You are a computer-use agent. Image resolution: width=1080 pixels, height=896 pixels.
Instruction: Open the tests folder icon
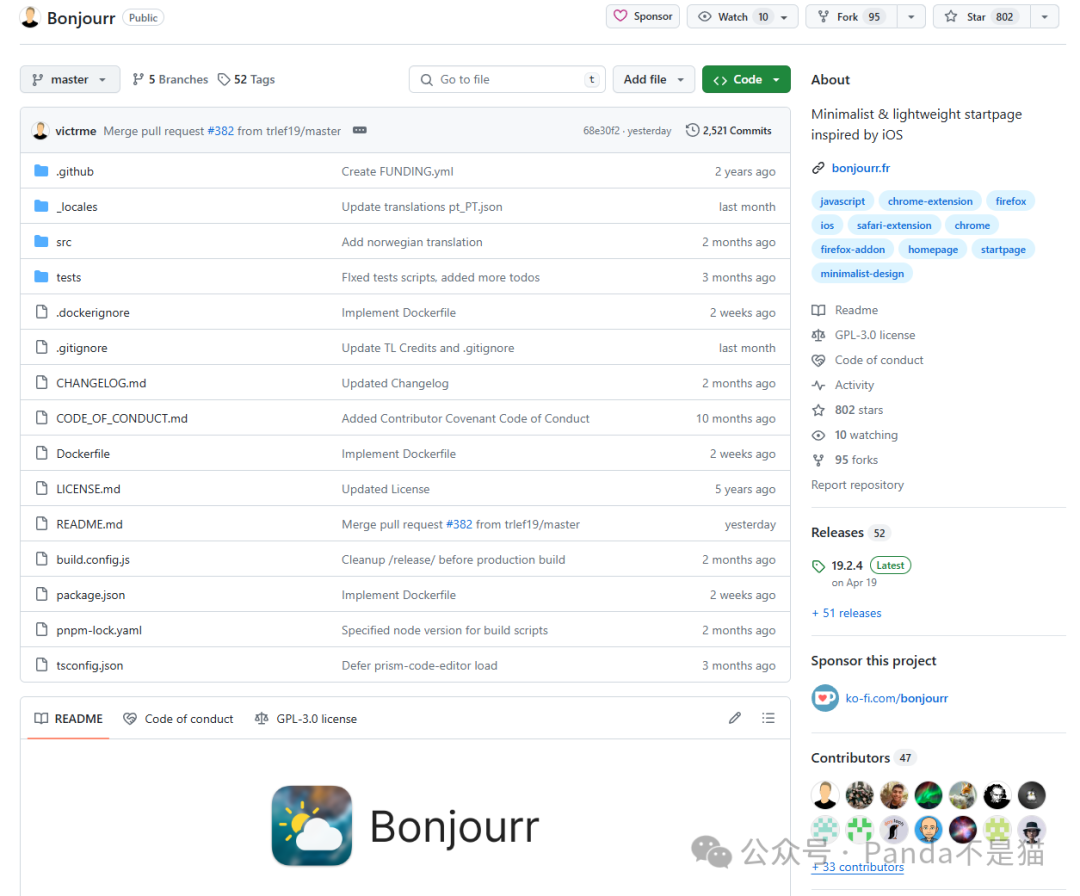[41, 276]
